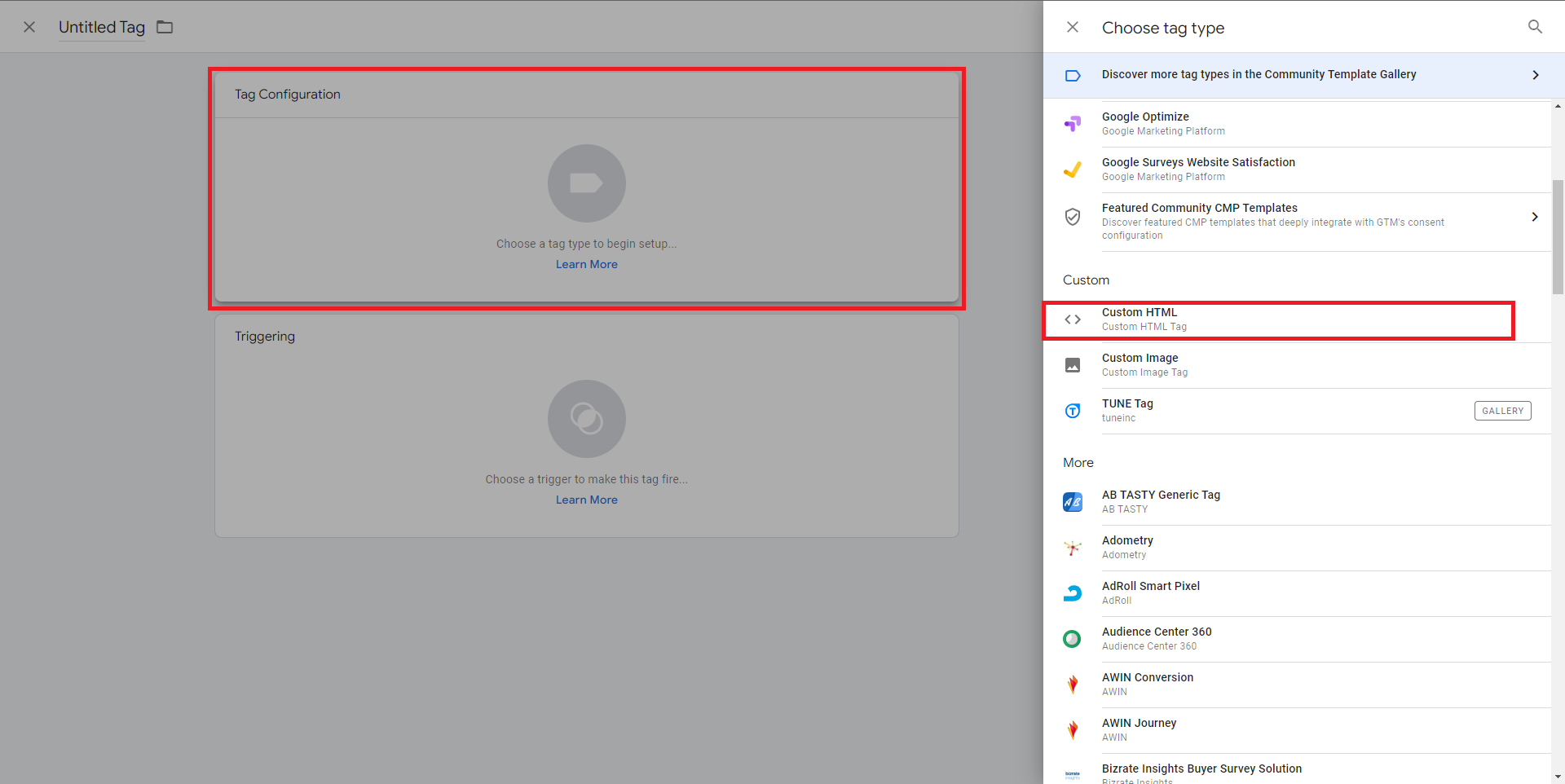The width and height of the screenshot is (1565, 784).
Task: Select the TUNE Tag entry
Action: [1297, 411]
